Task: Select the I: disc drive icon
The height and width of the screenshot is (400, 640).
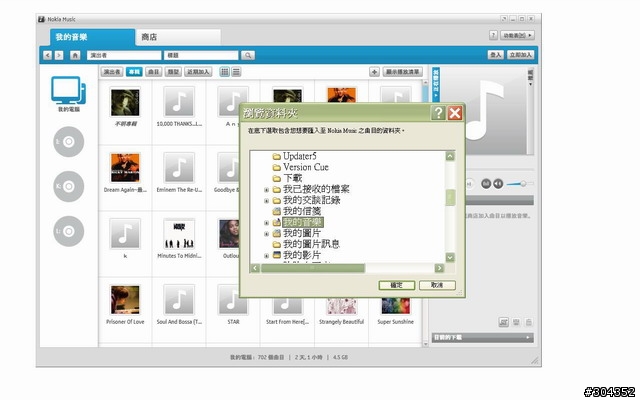Action: (69, 142)
